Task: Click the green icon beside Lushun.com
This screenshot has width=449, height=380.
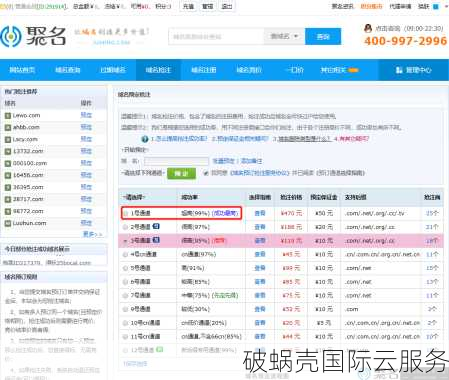Action: coord(8,224)
